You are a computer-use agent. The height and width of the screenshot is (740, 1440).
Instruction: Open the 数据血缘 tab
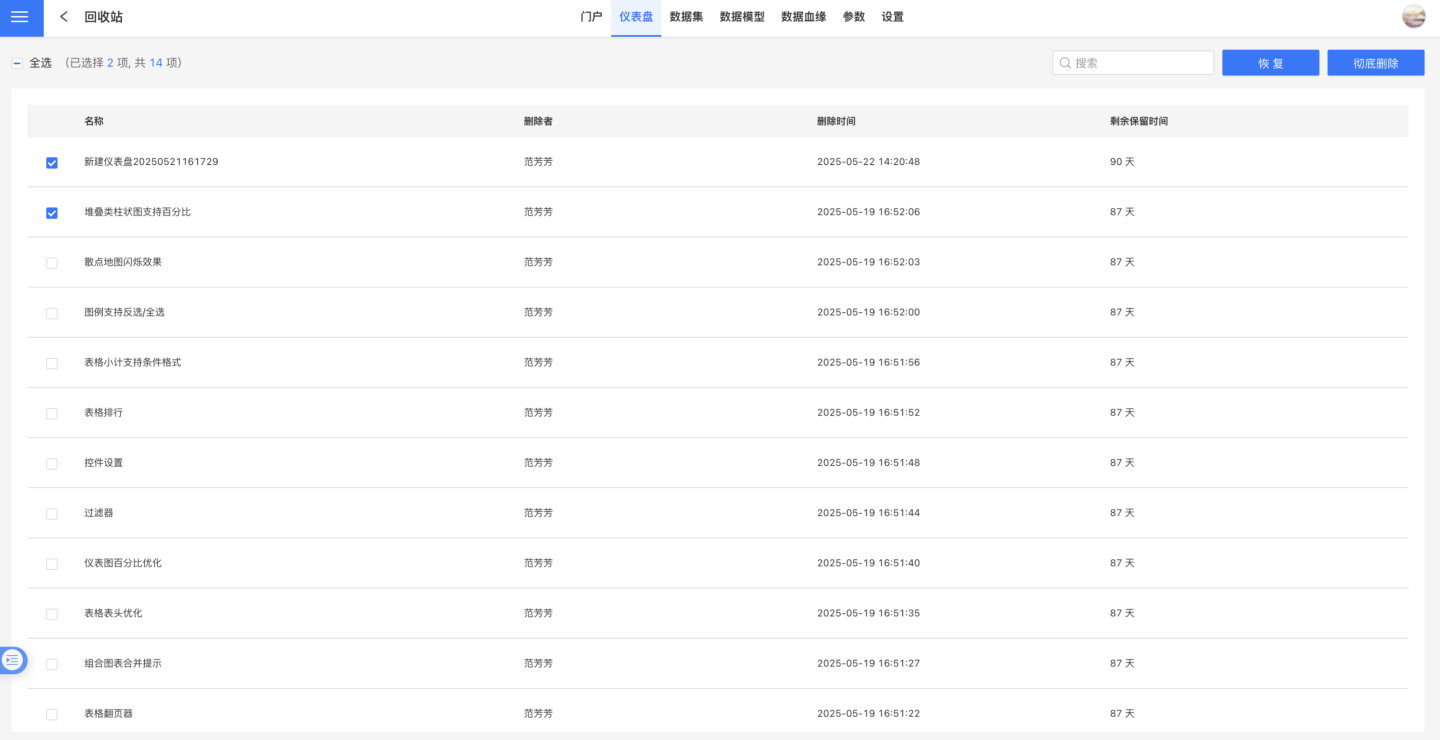click(803, 17)
